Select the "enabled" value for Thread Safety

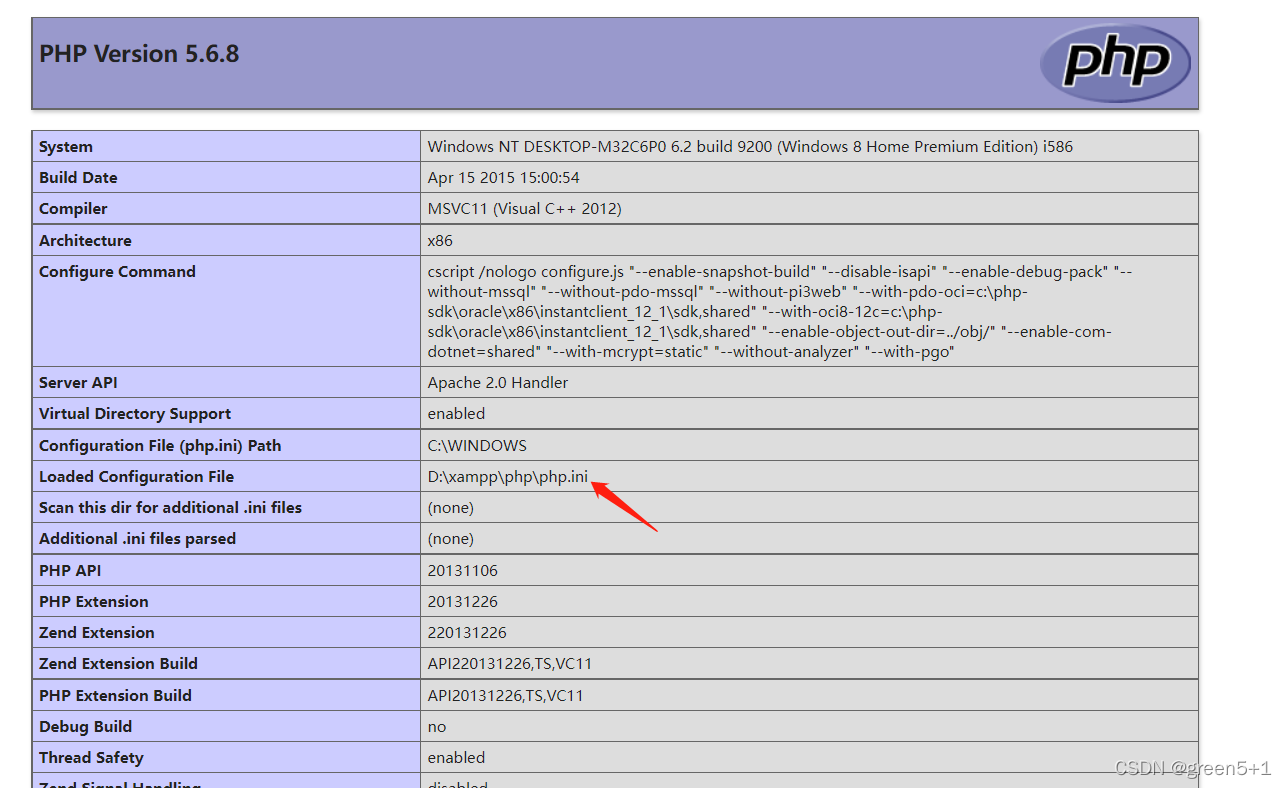click(x=456, y=758)
